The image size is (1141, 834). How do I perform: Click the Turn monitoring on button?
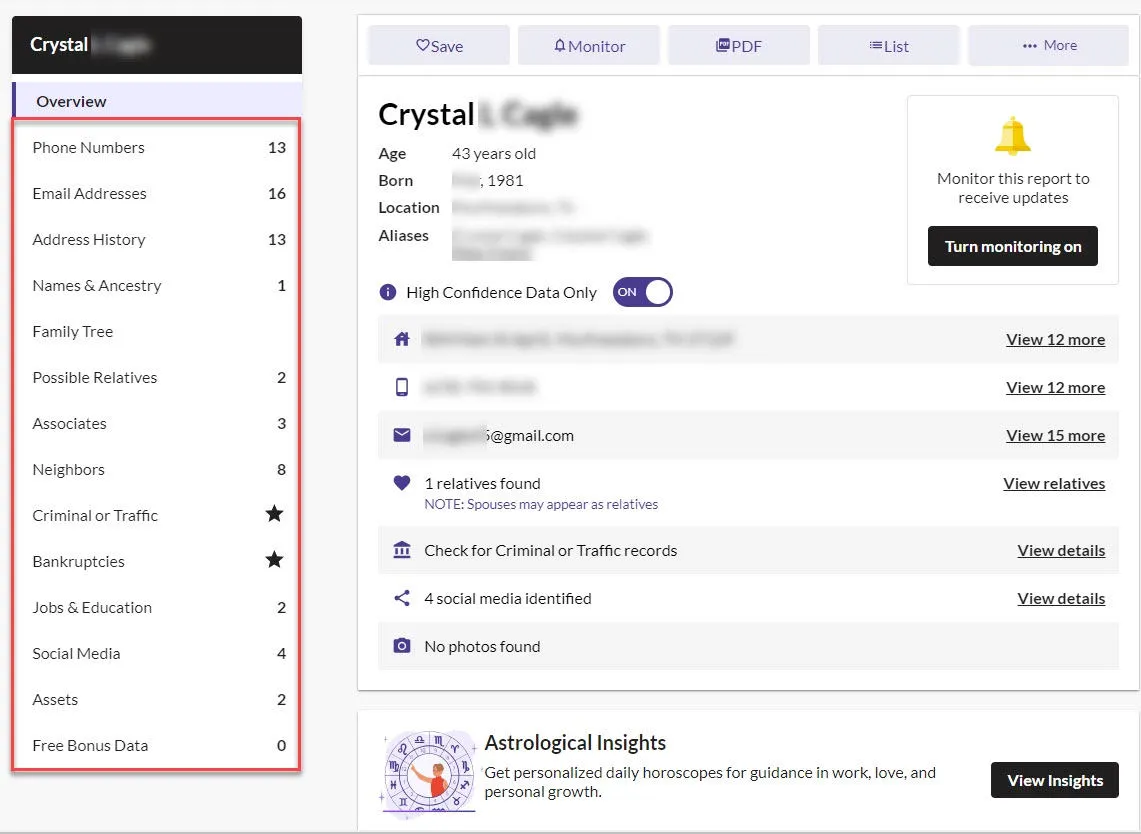1012,246
